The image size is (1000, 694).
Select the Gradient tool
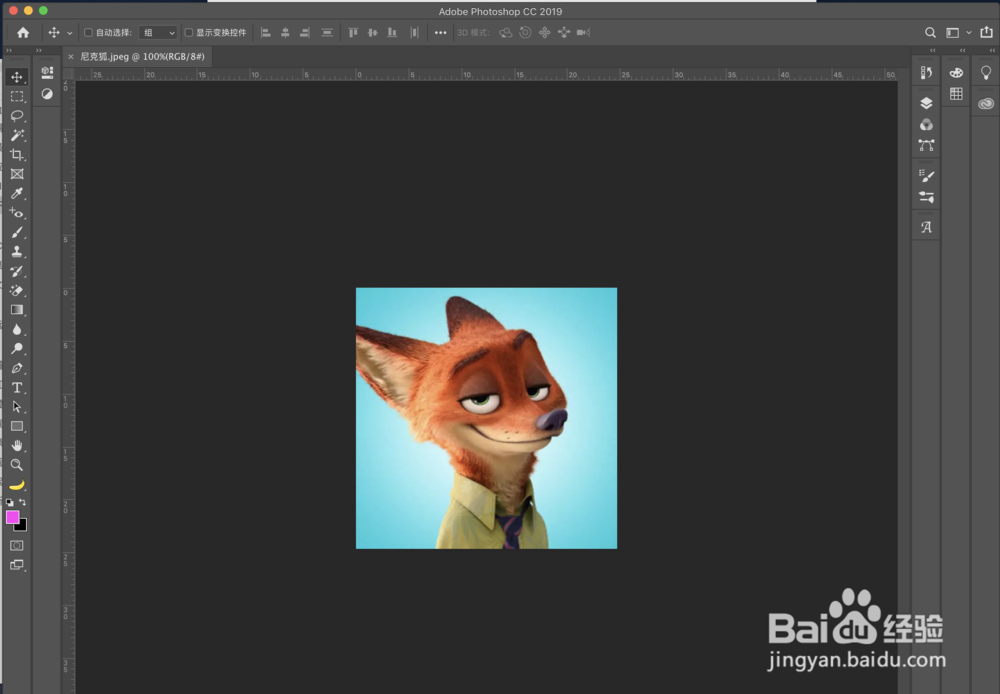click(17, 310)
